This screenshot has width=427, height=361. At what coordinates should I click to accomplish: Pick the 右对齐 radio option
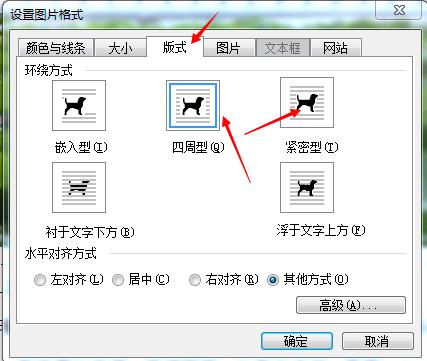click(195, 280)
